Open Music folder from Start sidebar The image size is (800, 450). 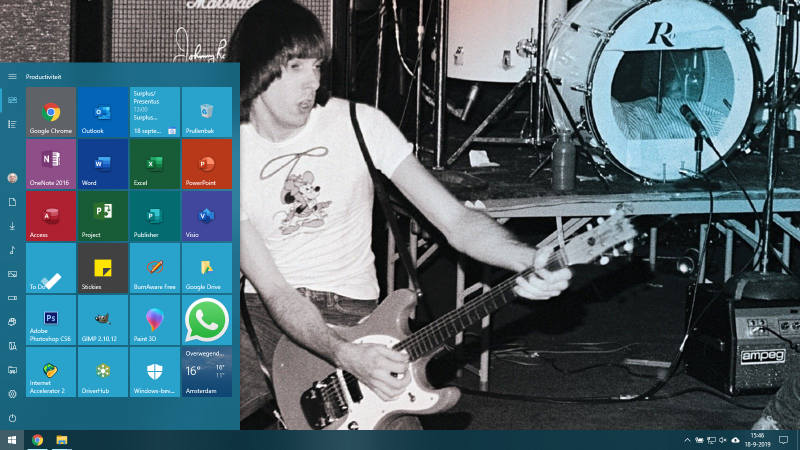click(x=12, y=250)
